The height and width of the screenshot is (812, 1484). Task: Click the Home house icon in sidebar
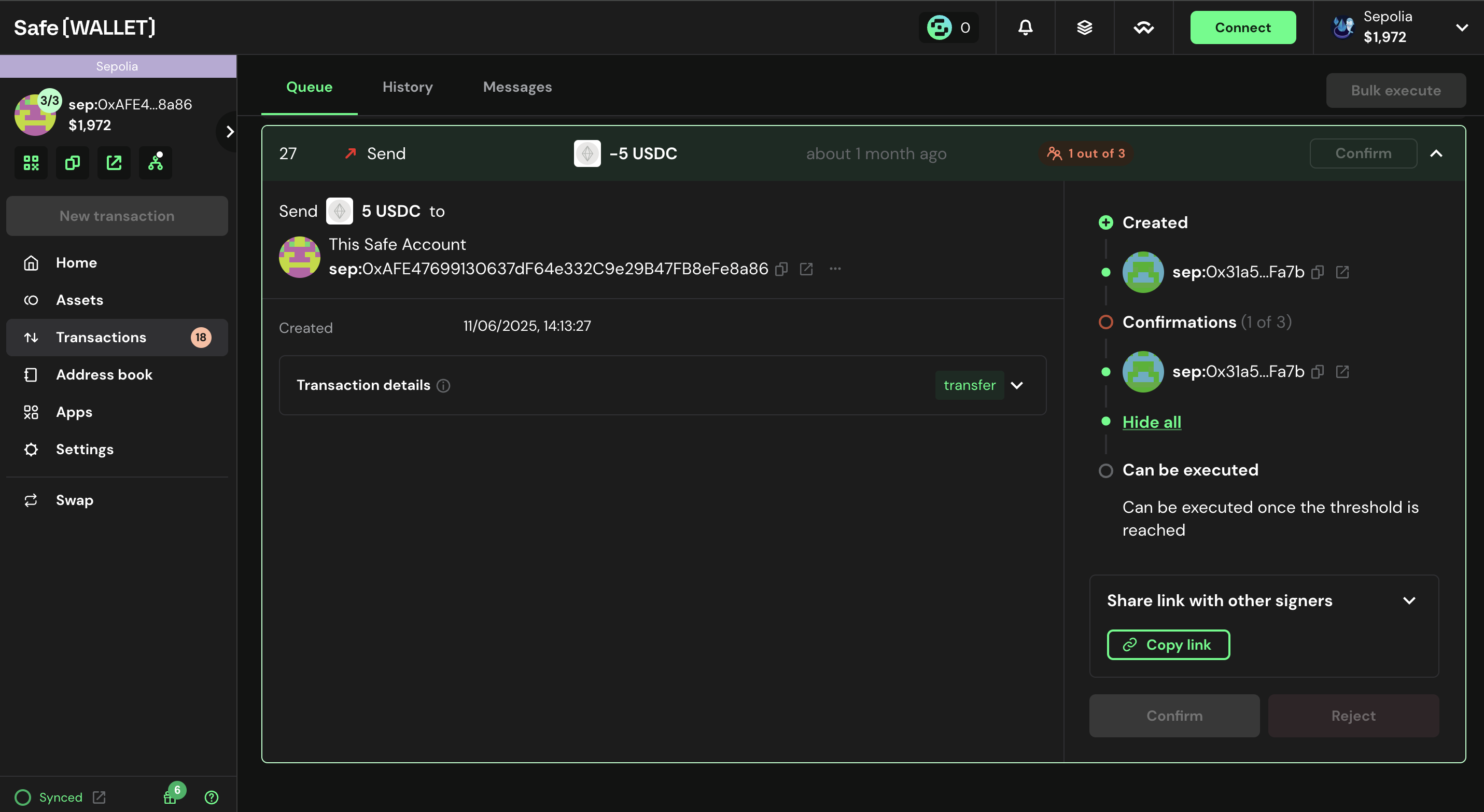pos(31,262)
